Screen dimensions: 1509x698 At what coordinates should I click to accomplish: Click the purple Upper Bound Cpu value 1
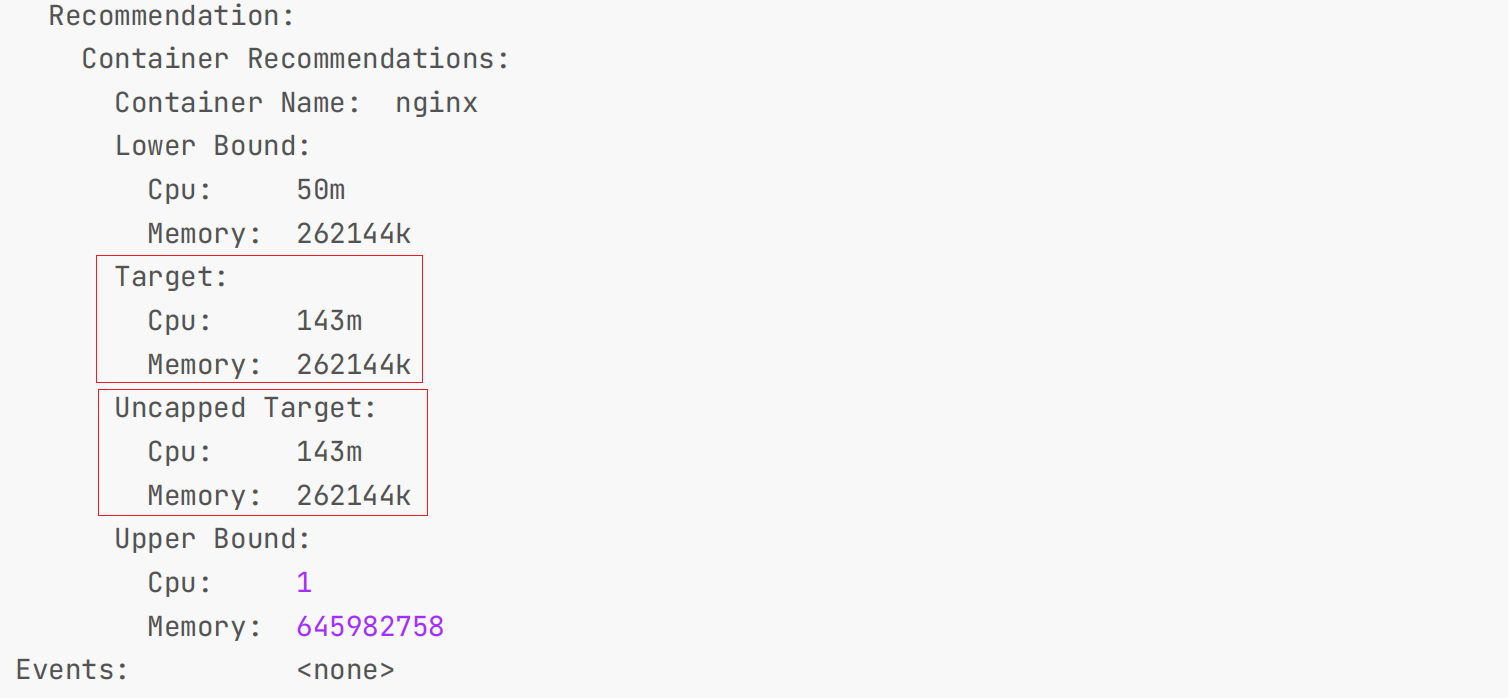(304, 583)
